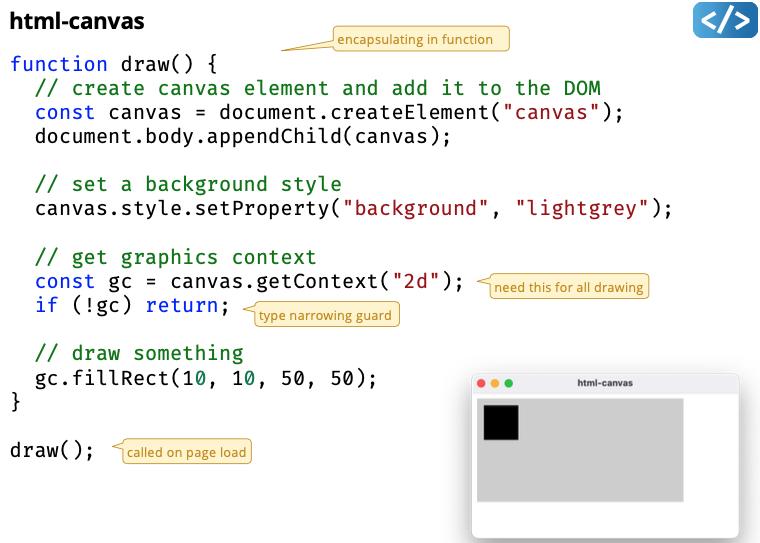Image resolution: width=760 pixels, height=543 pixels.
Task: Click the document.createElement("canvas") line
Action: (x=329, y=112)
